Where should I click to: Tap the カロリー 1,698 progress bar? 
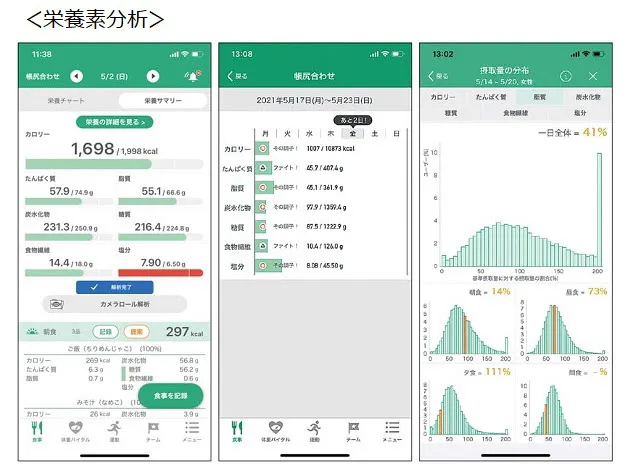(115, 164)
